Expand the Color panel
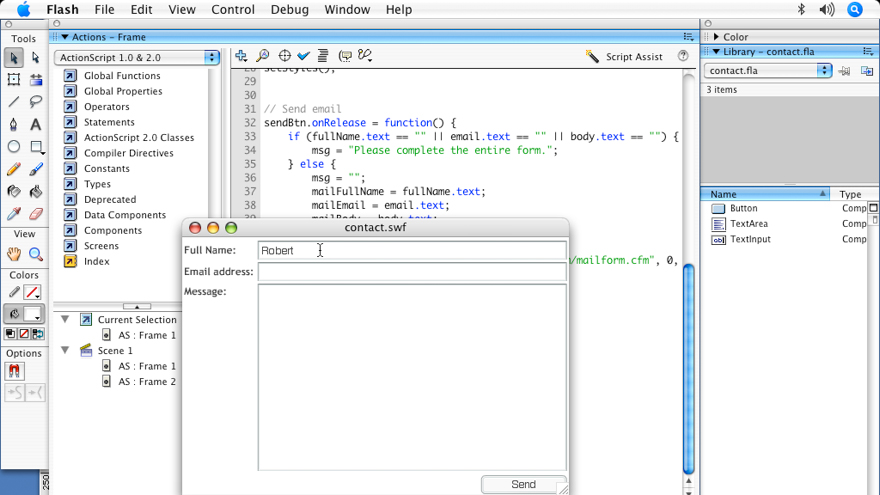This screenshot has width=880, height=495. pyautogui.click(x=716, y=37)
